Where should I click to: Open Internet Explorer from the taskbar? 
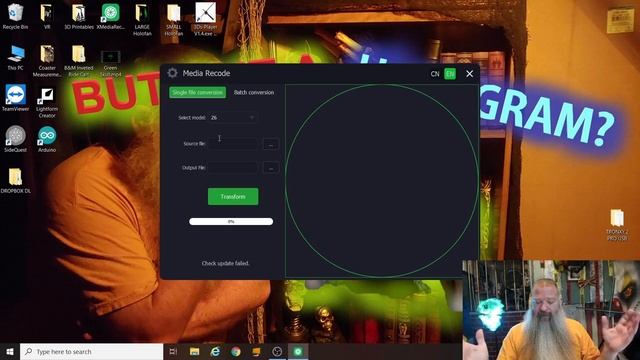[x=215, y=351]
